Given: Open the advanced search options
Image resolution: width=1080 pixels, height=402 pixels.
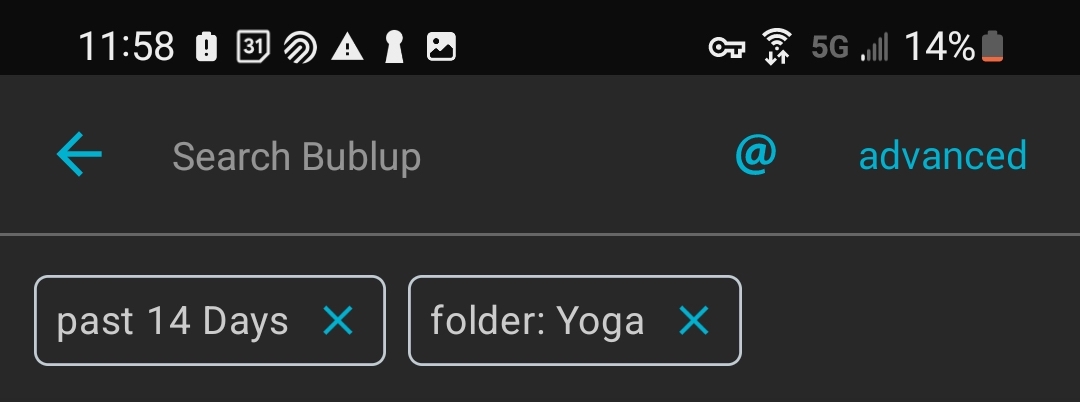Looking at the screenshot, I should click(942, 156).
